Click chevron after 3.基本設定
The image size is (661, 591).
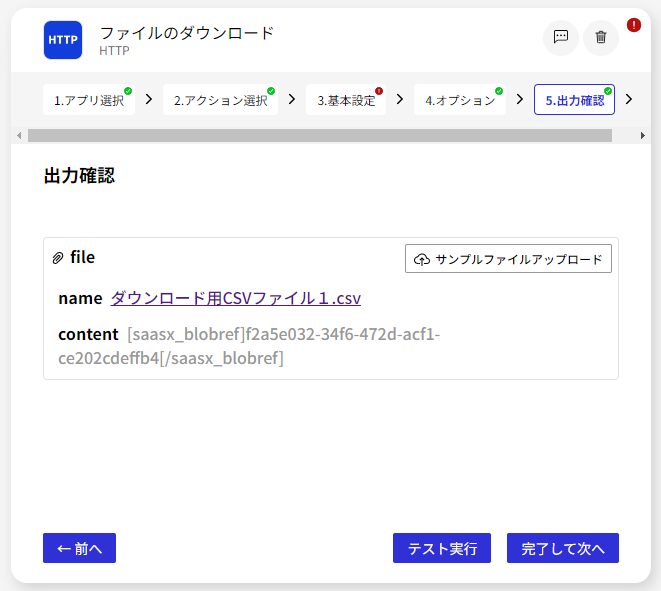point(400,99)
